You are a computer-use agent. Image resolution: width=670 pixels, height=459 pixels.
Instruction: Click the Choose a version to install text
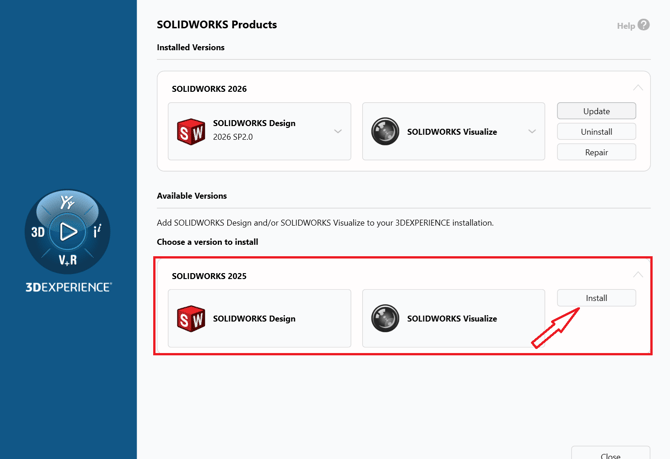pos(207,242)
